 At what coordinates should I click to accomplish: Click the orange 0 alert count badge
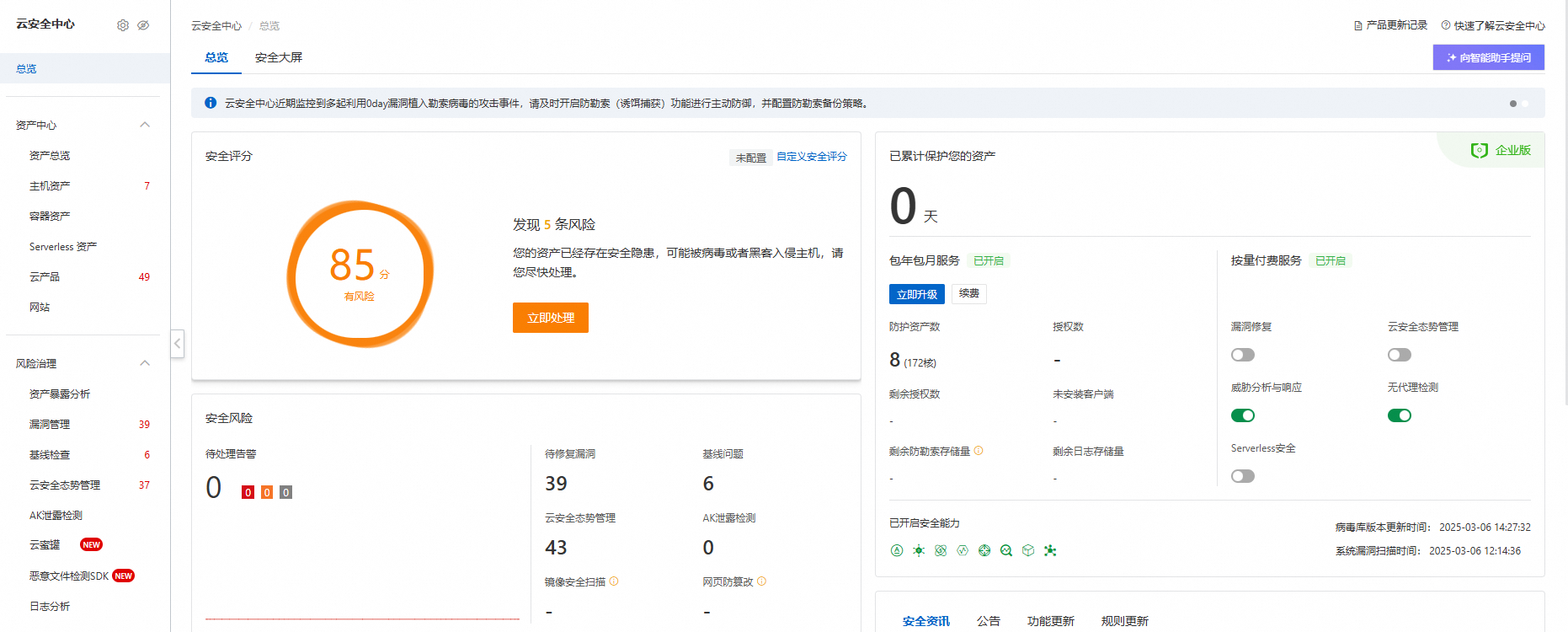pos(267,492)
